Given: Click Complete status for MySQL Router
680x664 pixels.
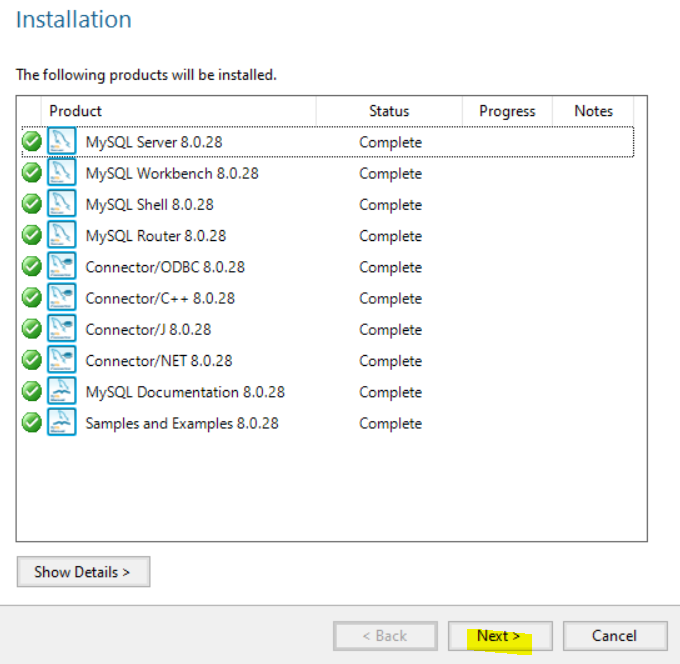Looking at the screenshot, I should click(390, 236).
